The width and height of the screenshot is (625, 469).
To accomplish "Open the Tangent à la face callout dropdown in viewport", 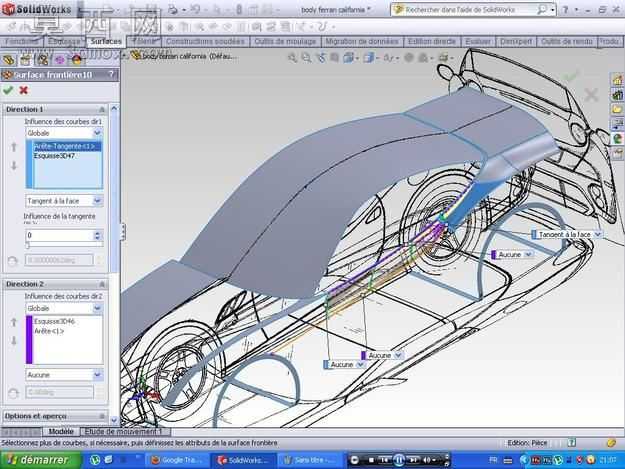I will [597, 235].
